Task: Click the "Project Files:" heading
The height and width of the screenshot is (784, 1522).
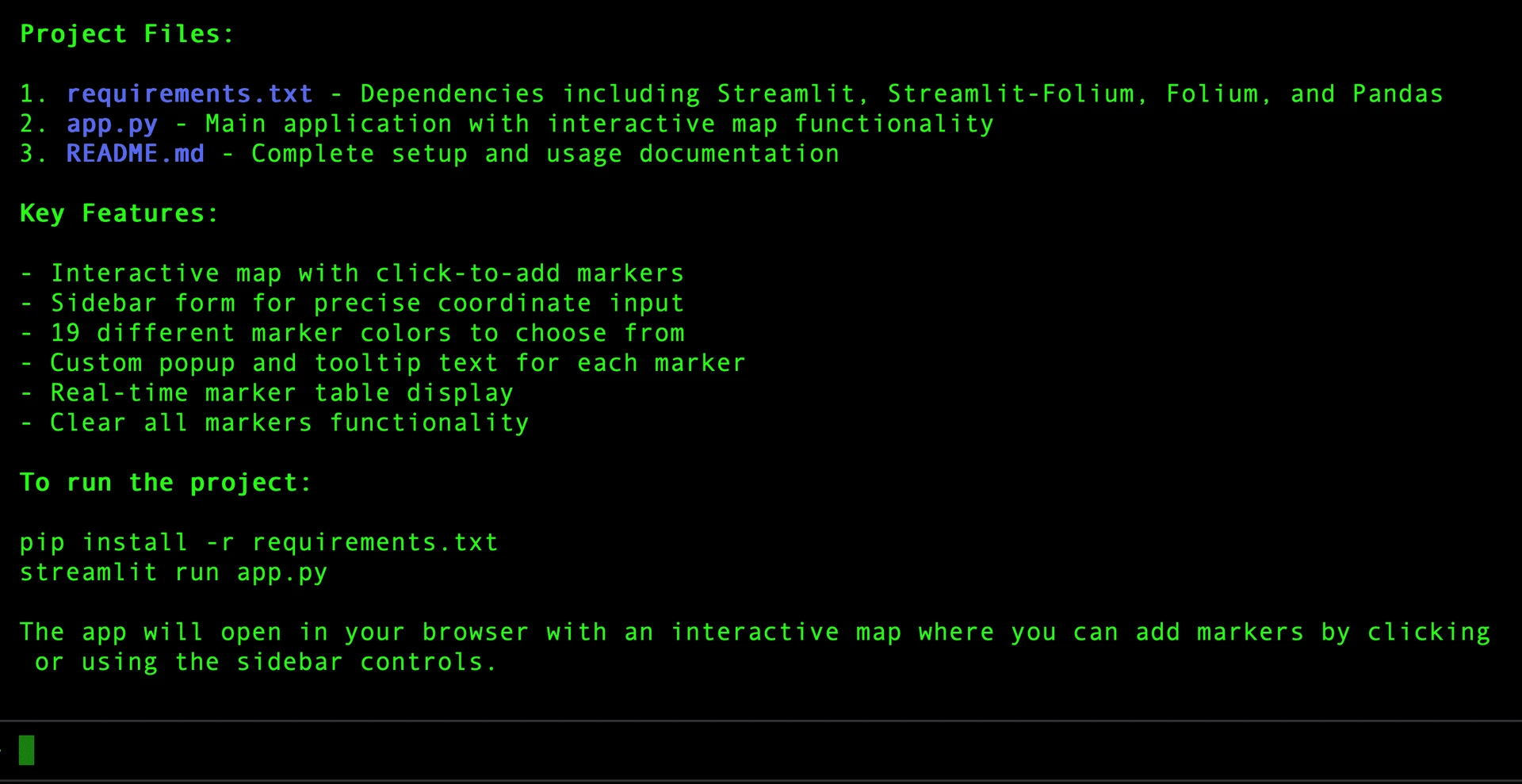Action: tap(127, 34)
